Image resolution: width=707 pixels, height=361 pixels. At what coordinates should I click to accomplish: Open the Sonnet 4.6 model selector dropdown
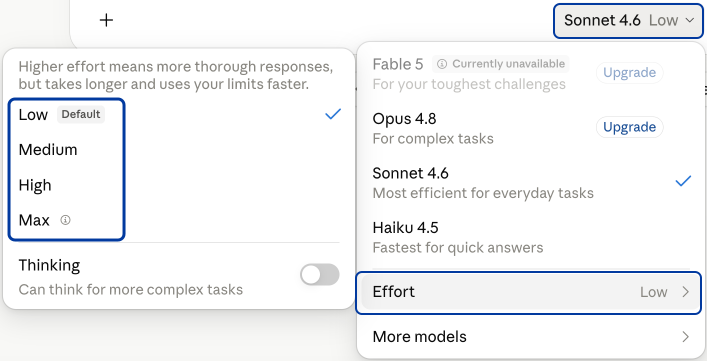[x=629, y=21]
